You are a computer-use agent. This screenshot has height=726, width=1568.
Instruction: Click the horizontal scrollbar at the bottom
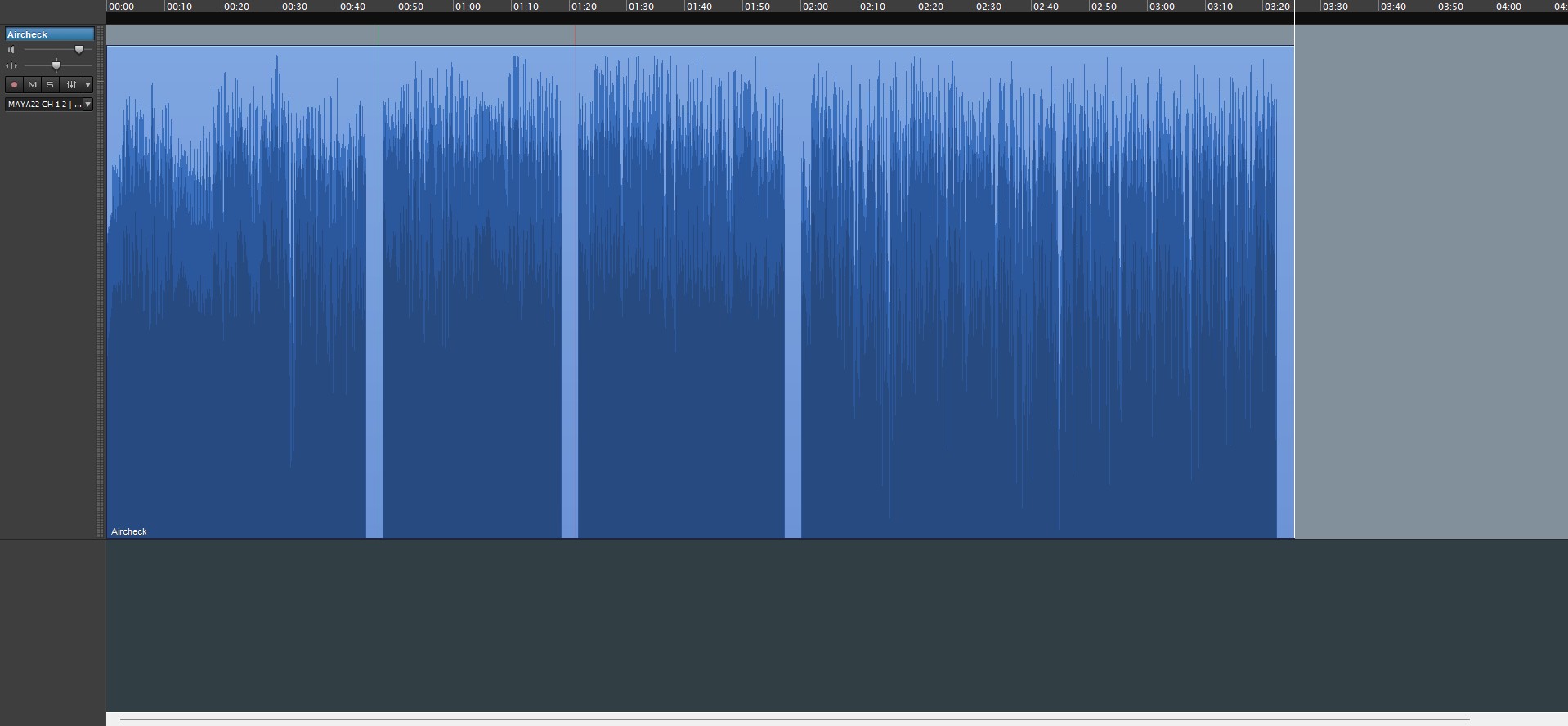(x=795, y=719)
